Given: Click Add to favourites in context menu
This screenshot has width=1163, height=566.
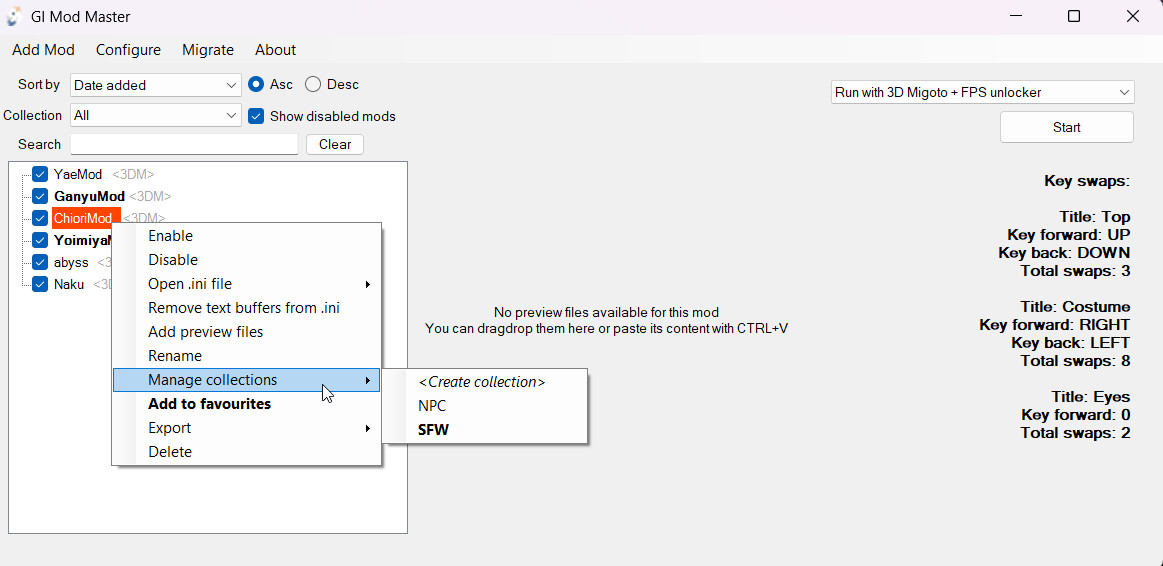Looking at the screenshot, I should [x=209, y=404].
